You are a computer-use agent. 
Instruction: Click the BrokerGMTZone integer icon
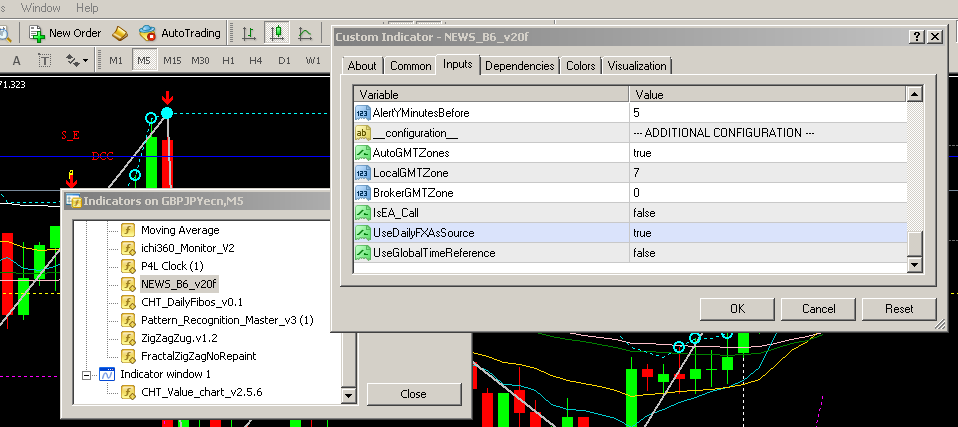(x=363, y=193)
